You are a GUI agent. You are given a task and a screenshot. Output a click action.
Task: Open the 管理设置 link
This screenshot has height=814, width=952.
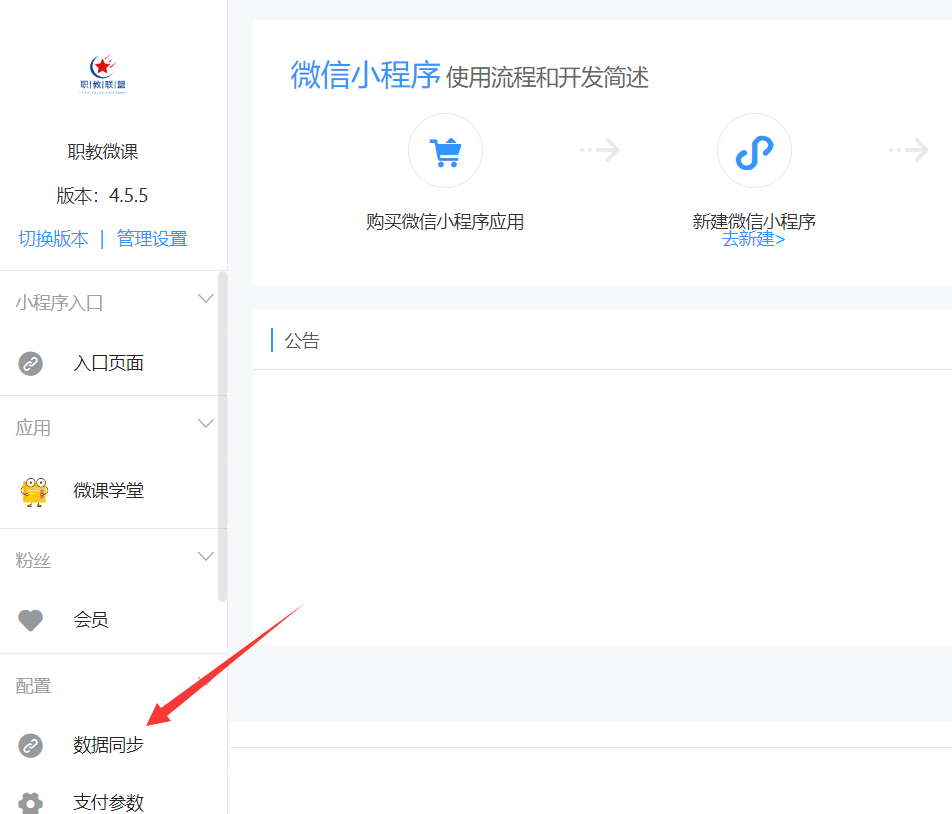(x=152, y=239)
